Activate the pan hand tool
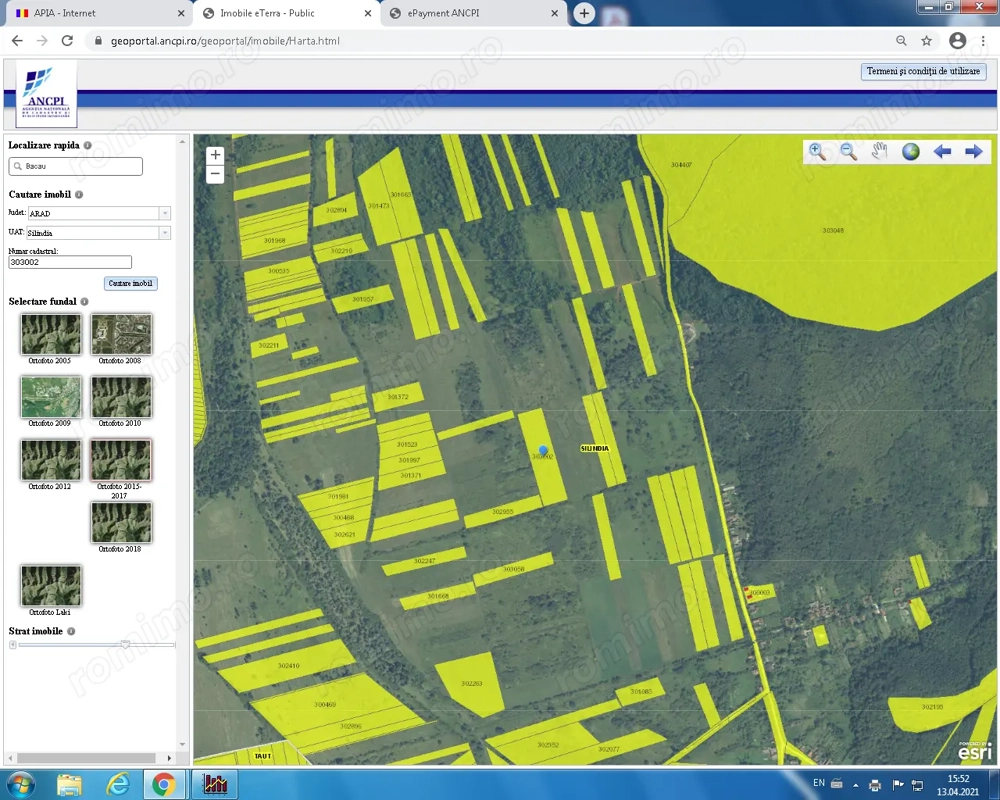Screen dimensions: 1000x800 click(x=879, y=151)
